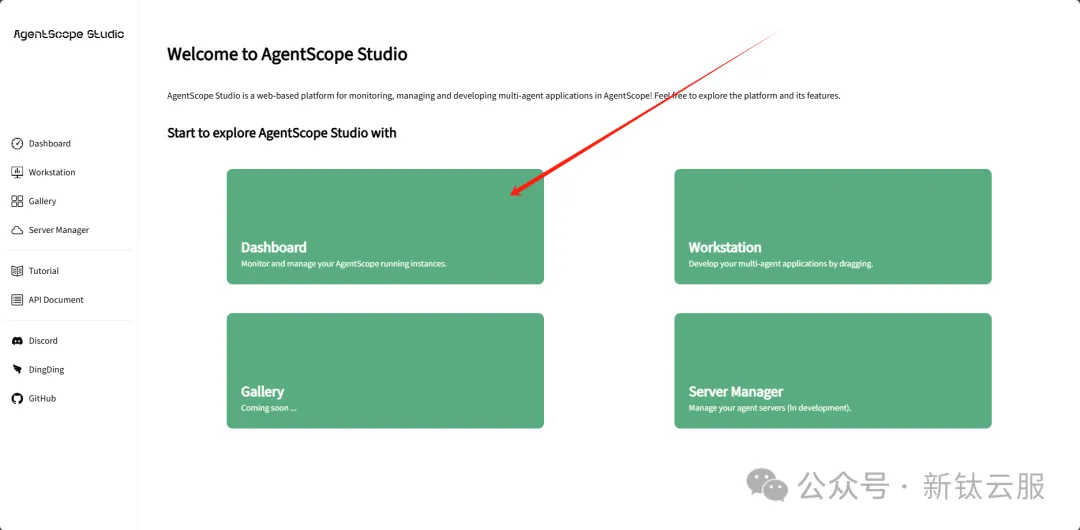1080x530 pixels.
Task: Click the Discord logo icon
Action: click(17, 341)
